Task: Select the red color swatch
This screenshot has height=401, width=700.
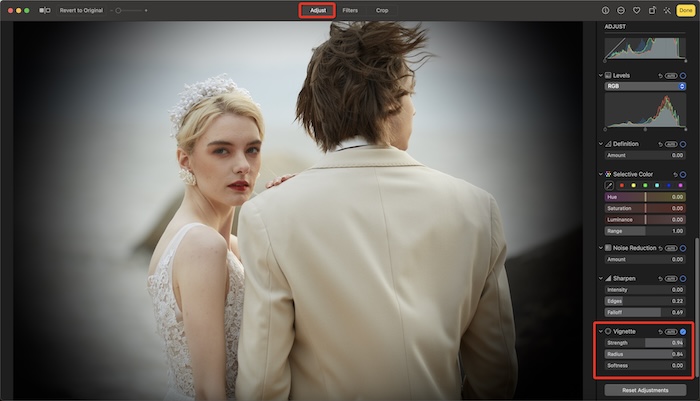Action: pos(621,185)
